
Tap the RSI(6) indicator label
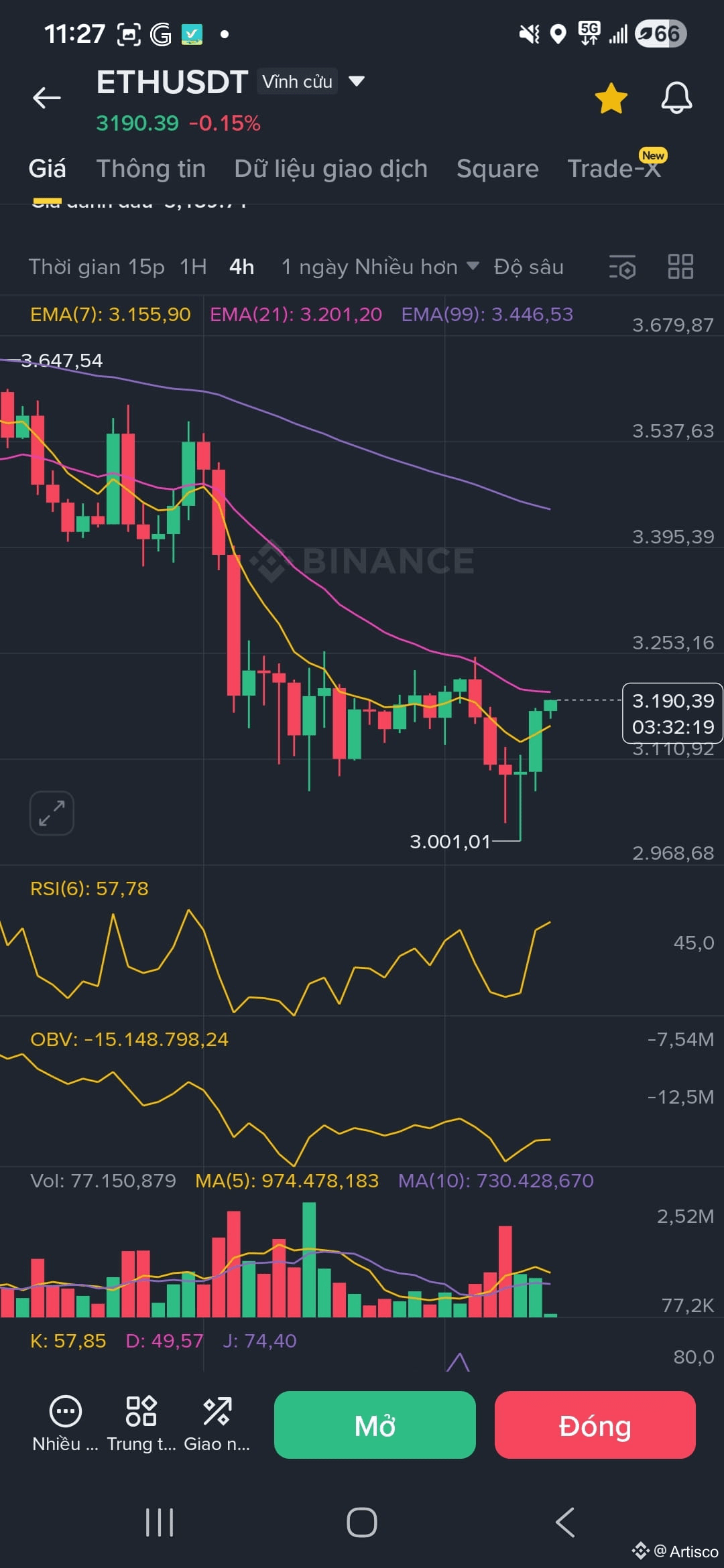(x=89, y=889)
